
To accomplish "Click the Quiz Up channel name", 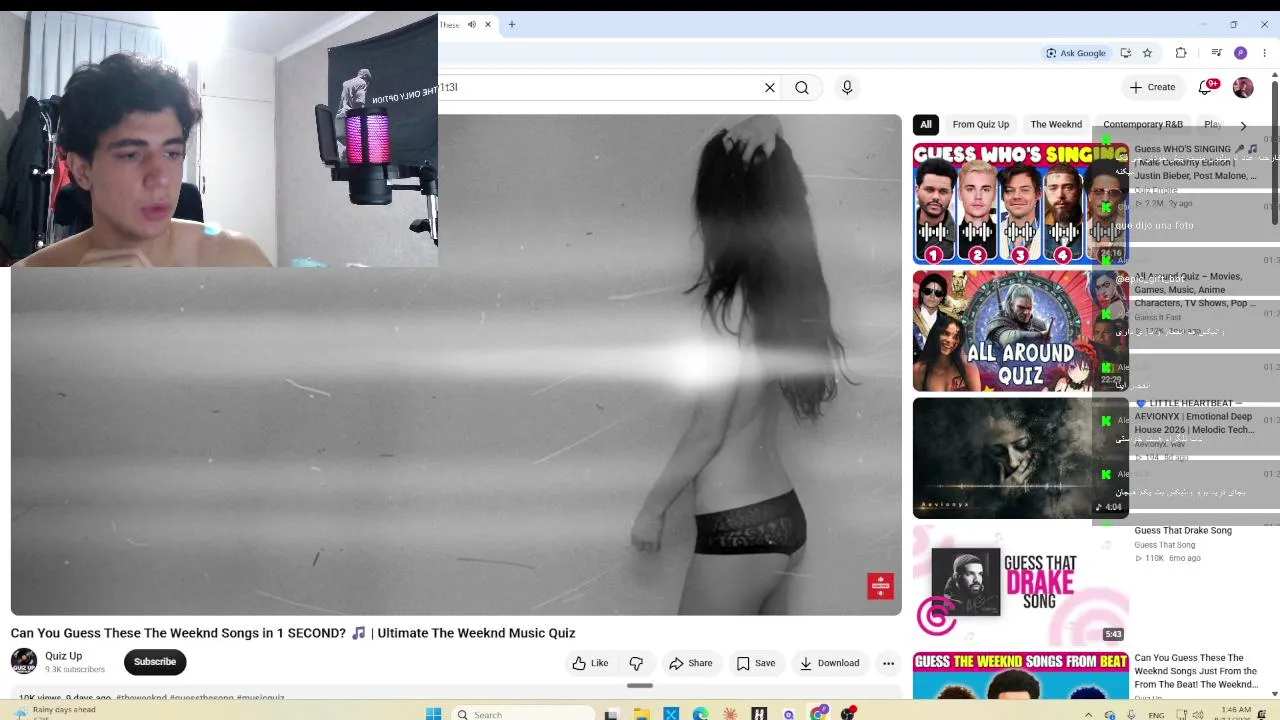I will pos(64,656).
